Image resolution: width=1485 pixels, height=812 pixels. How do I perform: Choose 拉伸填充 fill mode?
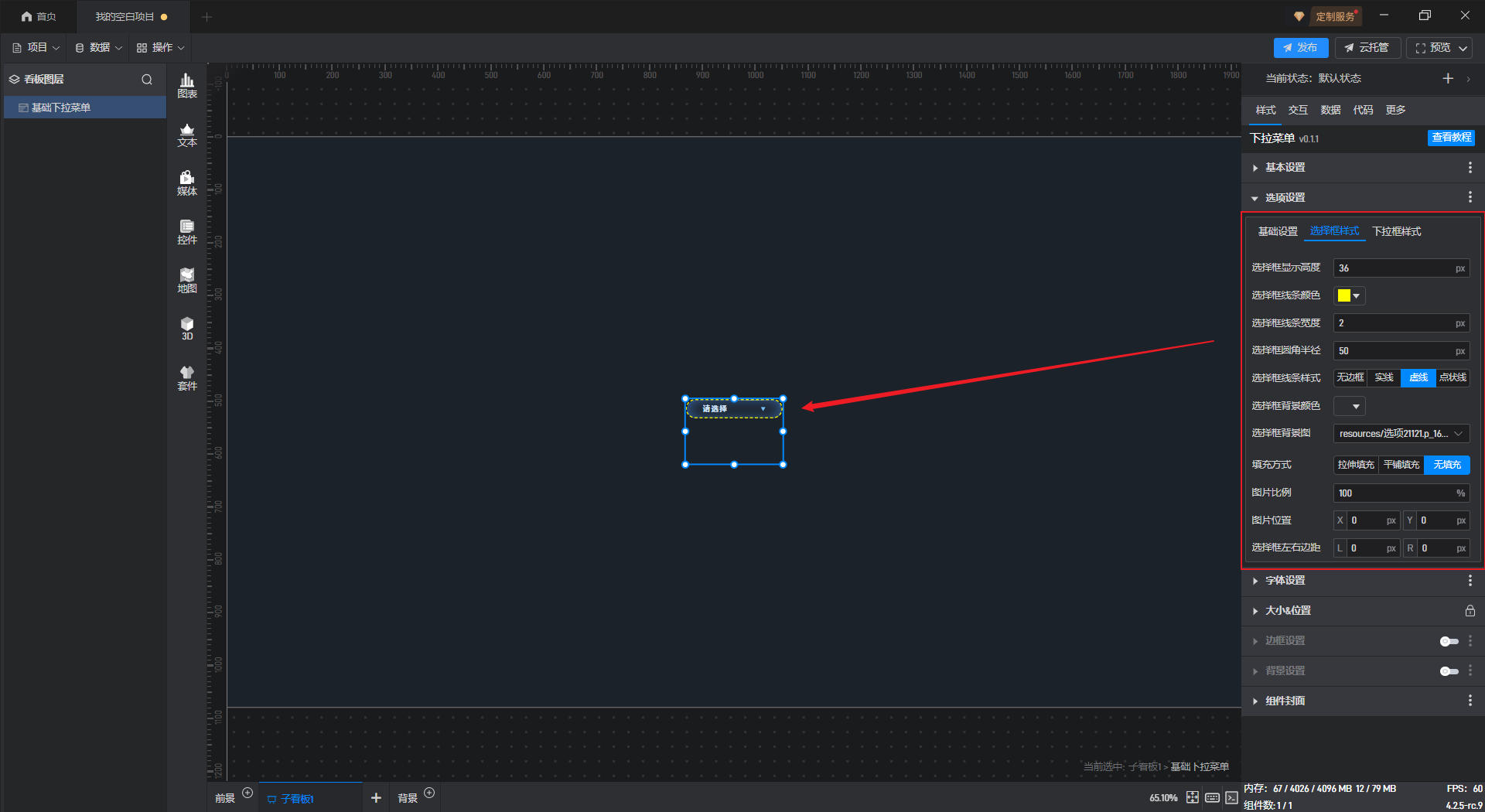click(x=1356, y=465)
